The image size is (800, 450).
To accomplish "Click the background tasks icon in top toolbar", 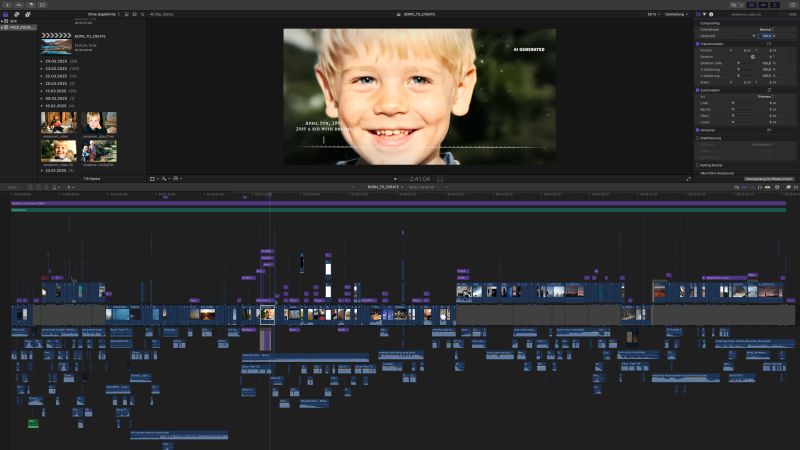I will 31,5.
